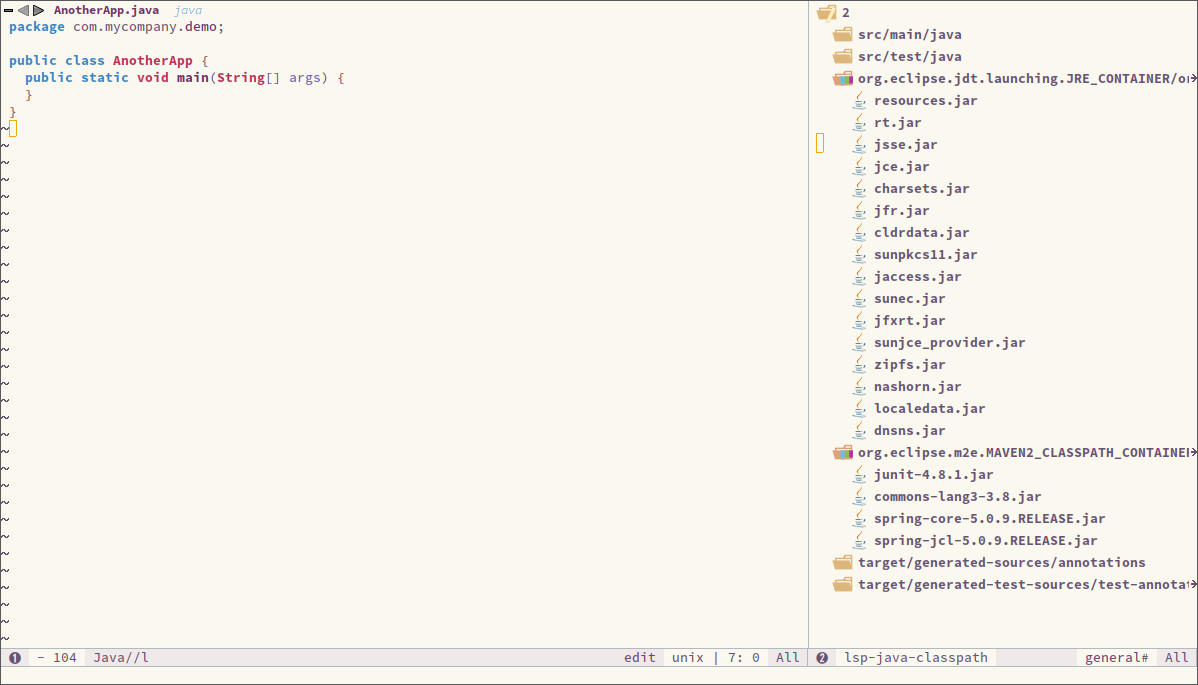The image size is (1198, 685).
Task: Select window number 2 indicator in modeline
Action: 822,658
